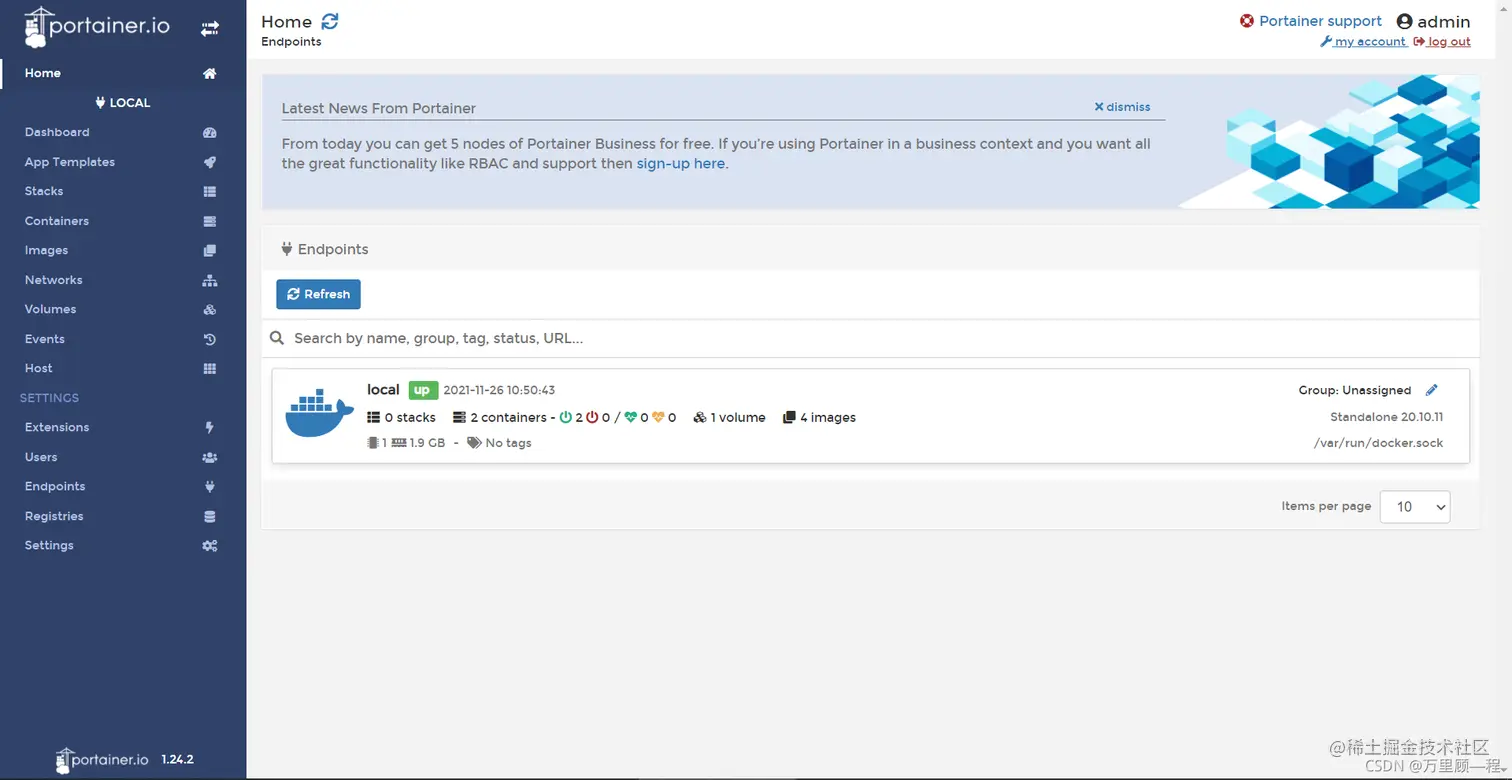The height and width of the screenshot is (780, 1512).
Task: Open Images page in the sidebar
Action: tap(46, 250)
